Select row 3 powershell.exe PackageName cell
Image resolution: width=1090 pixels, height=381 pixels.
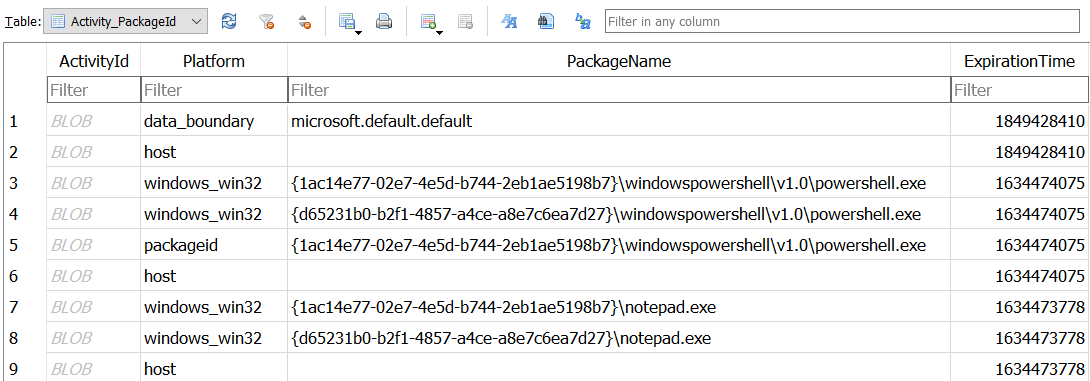[x=619, y=184]
